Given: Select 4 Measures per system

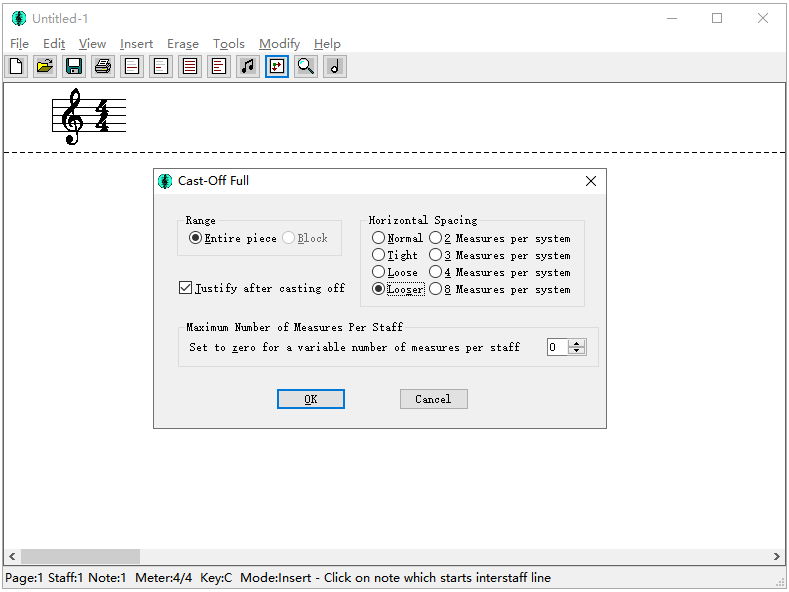Looking at the screenshot, I should (500, 272).
